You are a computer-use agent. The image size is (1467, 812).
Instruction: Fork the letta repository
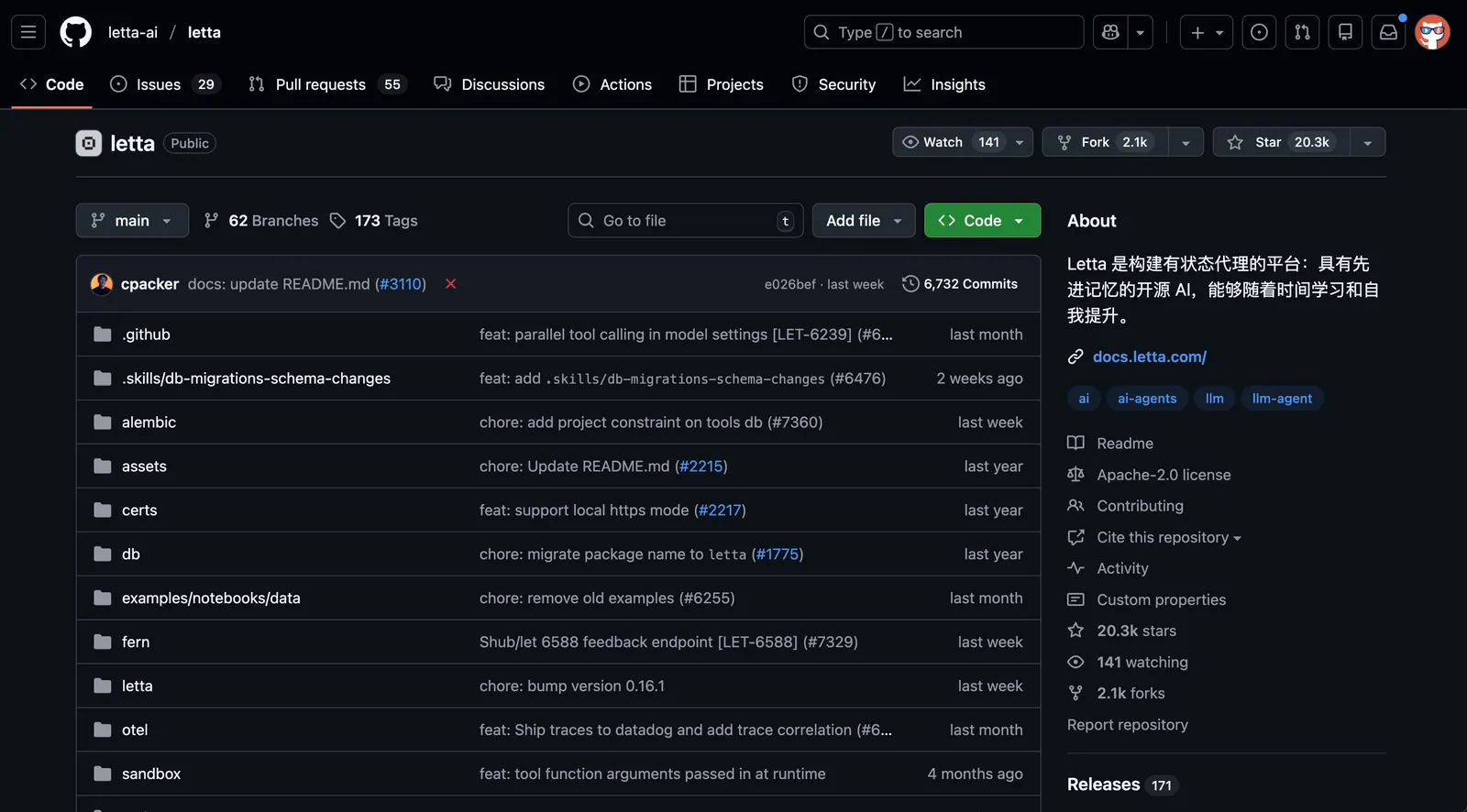tap(1105, 142)
